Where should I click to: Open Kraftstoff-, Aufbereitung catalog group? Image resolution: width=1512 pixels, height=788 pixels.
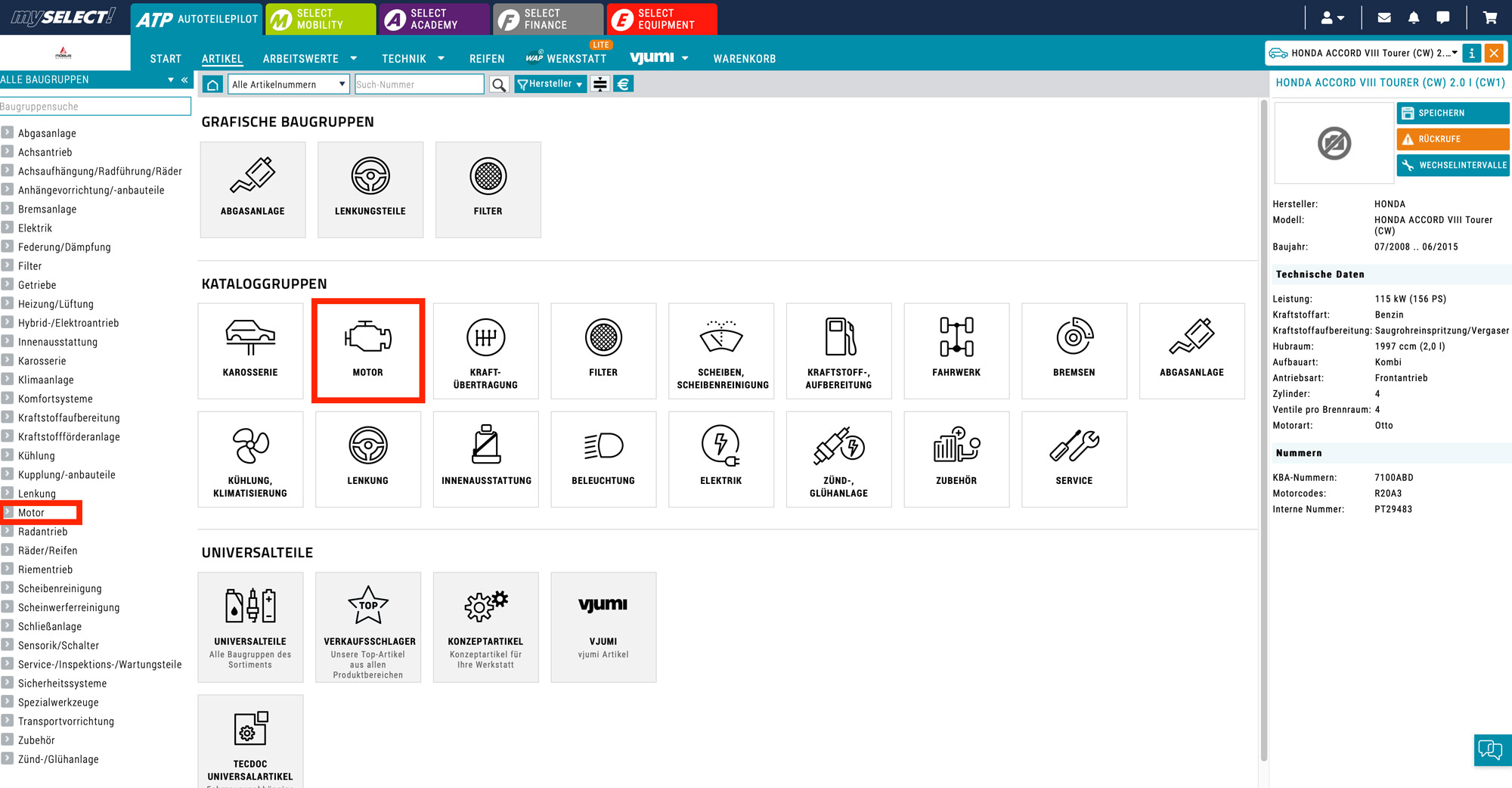click(x=839, y=351)
